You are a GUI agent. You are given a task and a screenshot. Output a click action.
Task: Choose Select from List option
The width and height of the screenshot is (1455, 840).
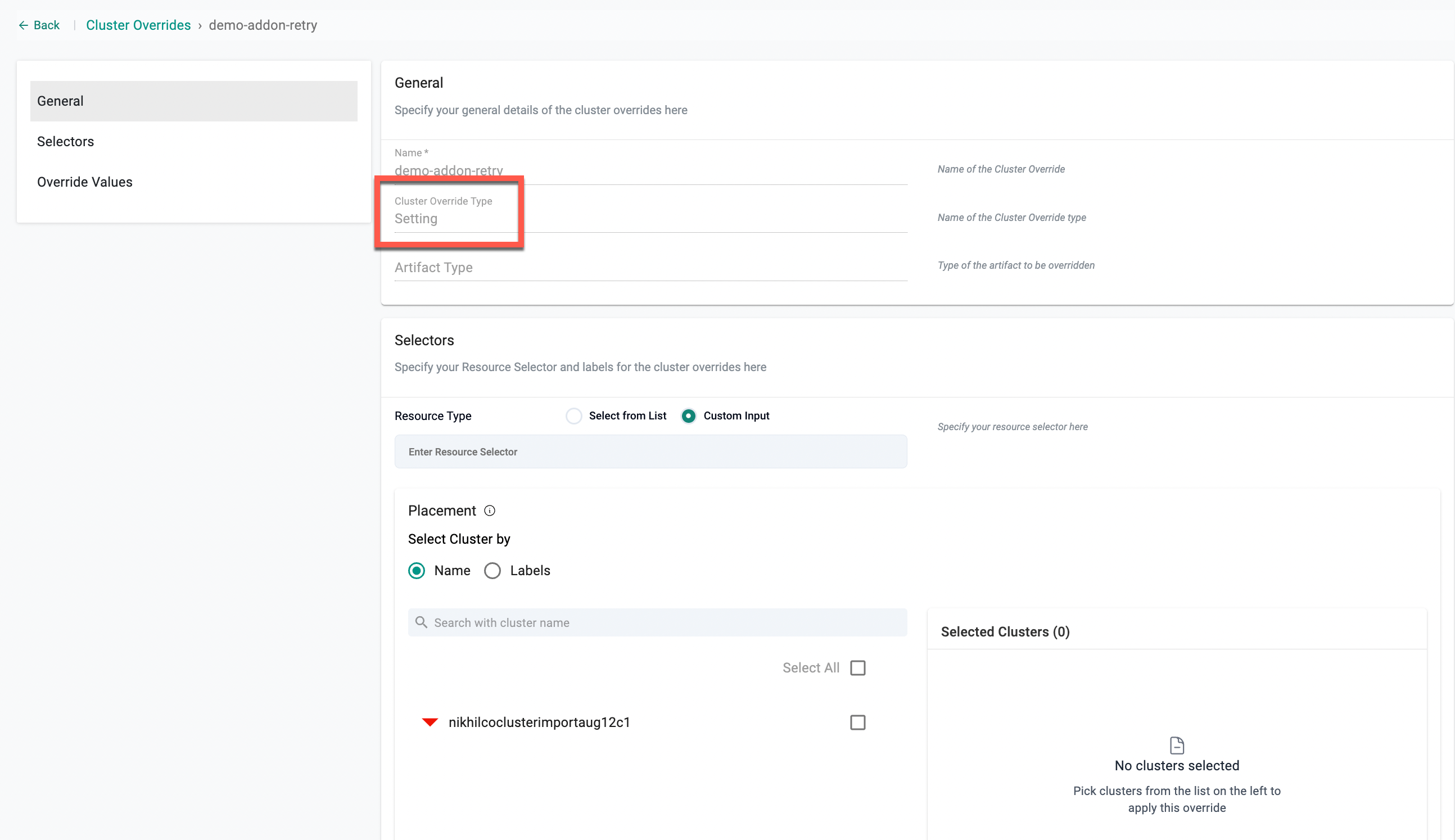(x=574, y=416)
